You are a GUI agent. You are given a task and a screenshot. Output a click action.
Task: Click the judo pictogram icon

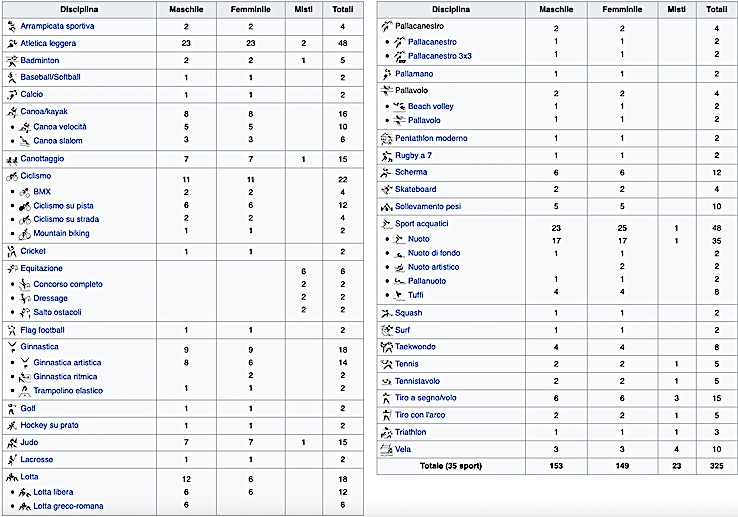click(11, 442)
